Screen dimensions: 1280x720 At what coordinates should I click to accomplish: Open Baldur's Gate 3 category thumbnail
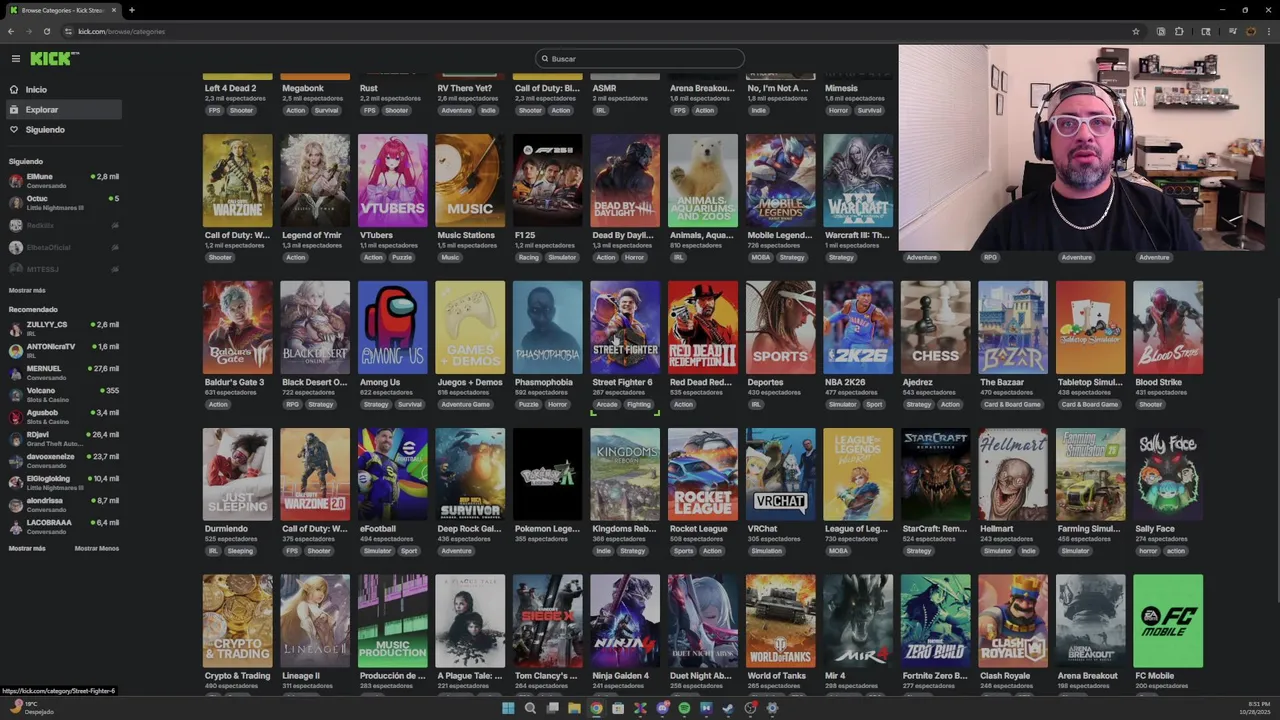click(x=237, y=327)
